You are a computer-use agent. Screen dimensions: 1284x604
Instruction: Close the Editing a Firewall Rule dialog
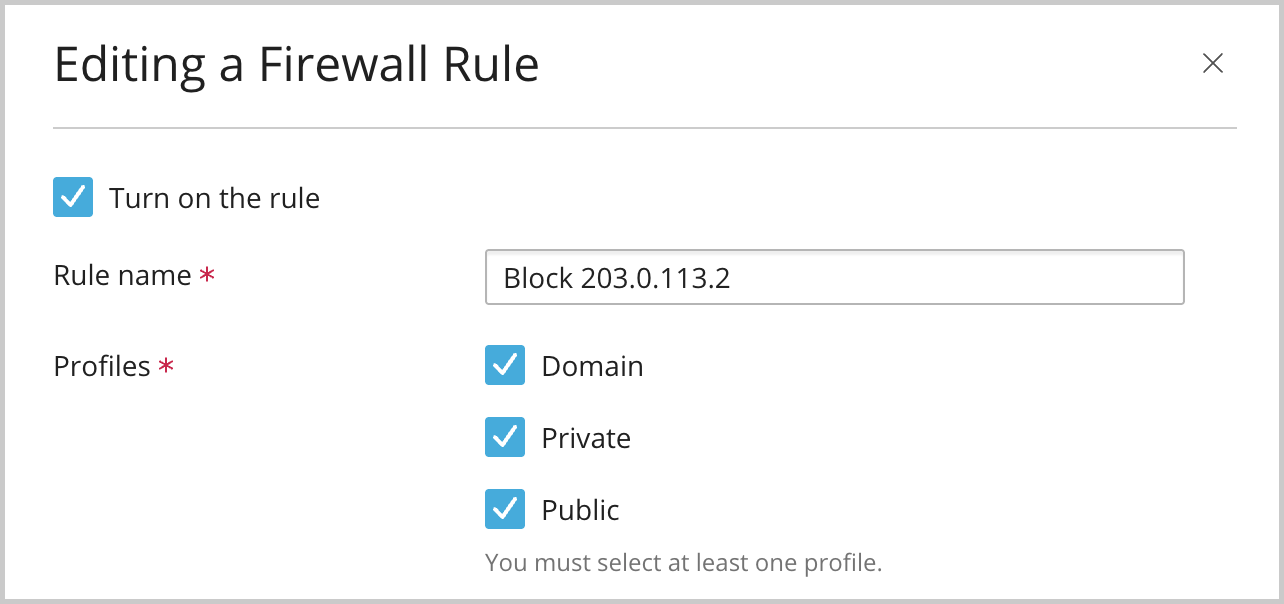tap(1213, 63)
